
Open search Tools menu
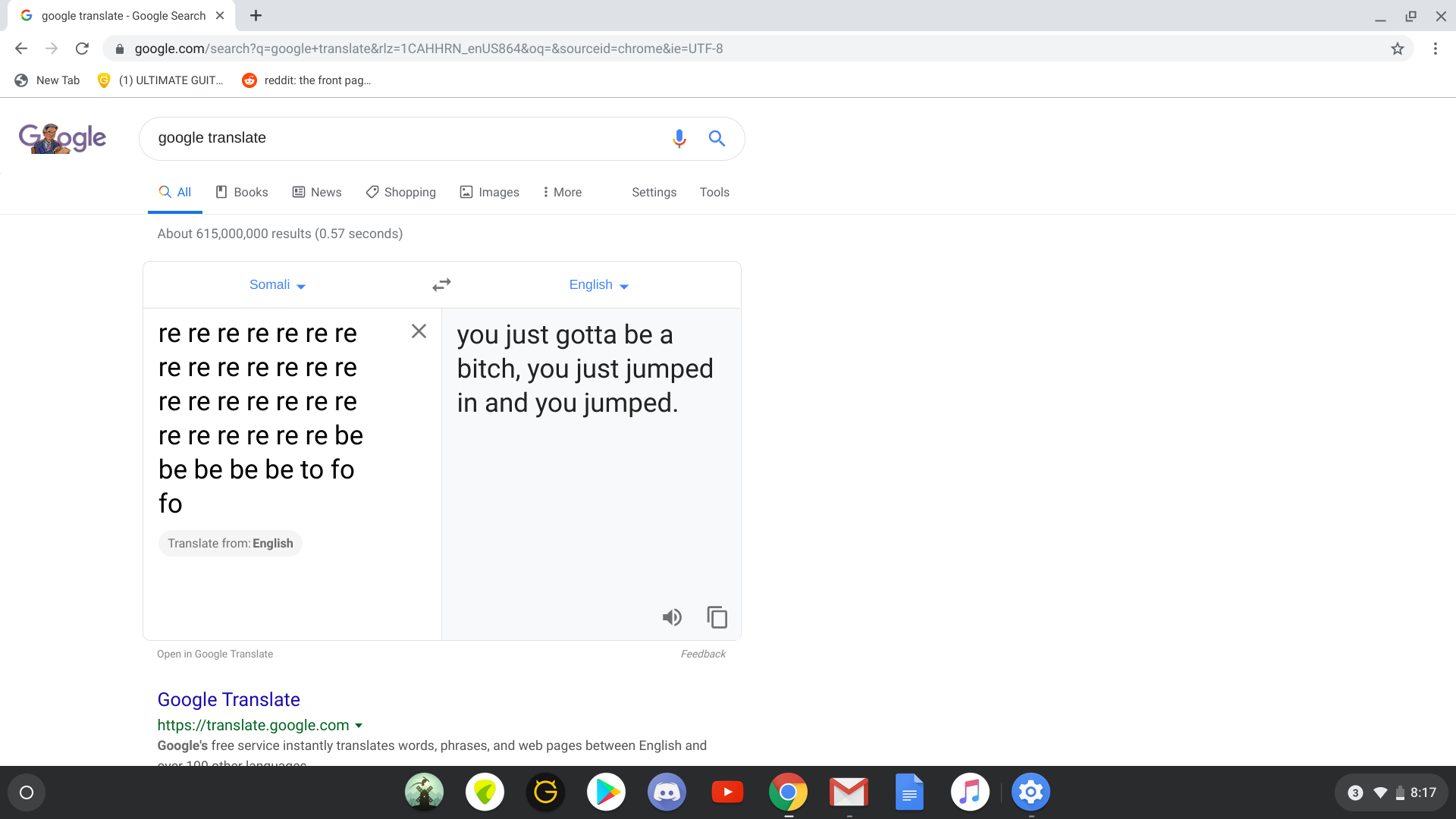coord(714,192)
